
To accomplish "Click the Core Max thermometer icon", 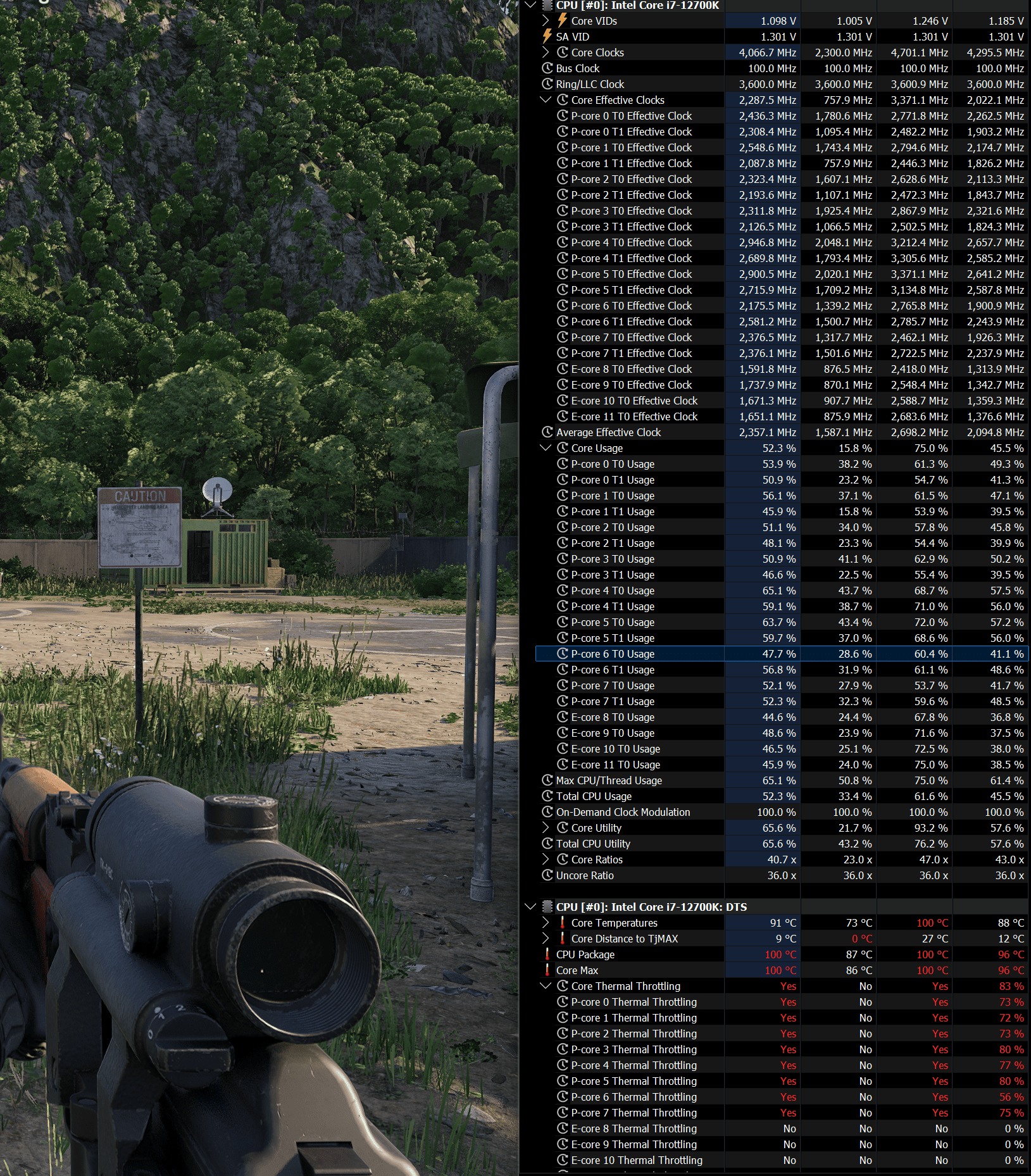I will (x=547, y=970).
